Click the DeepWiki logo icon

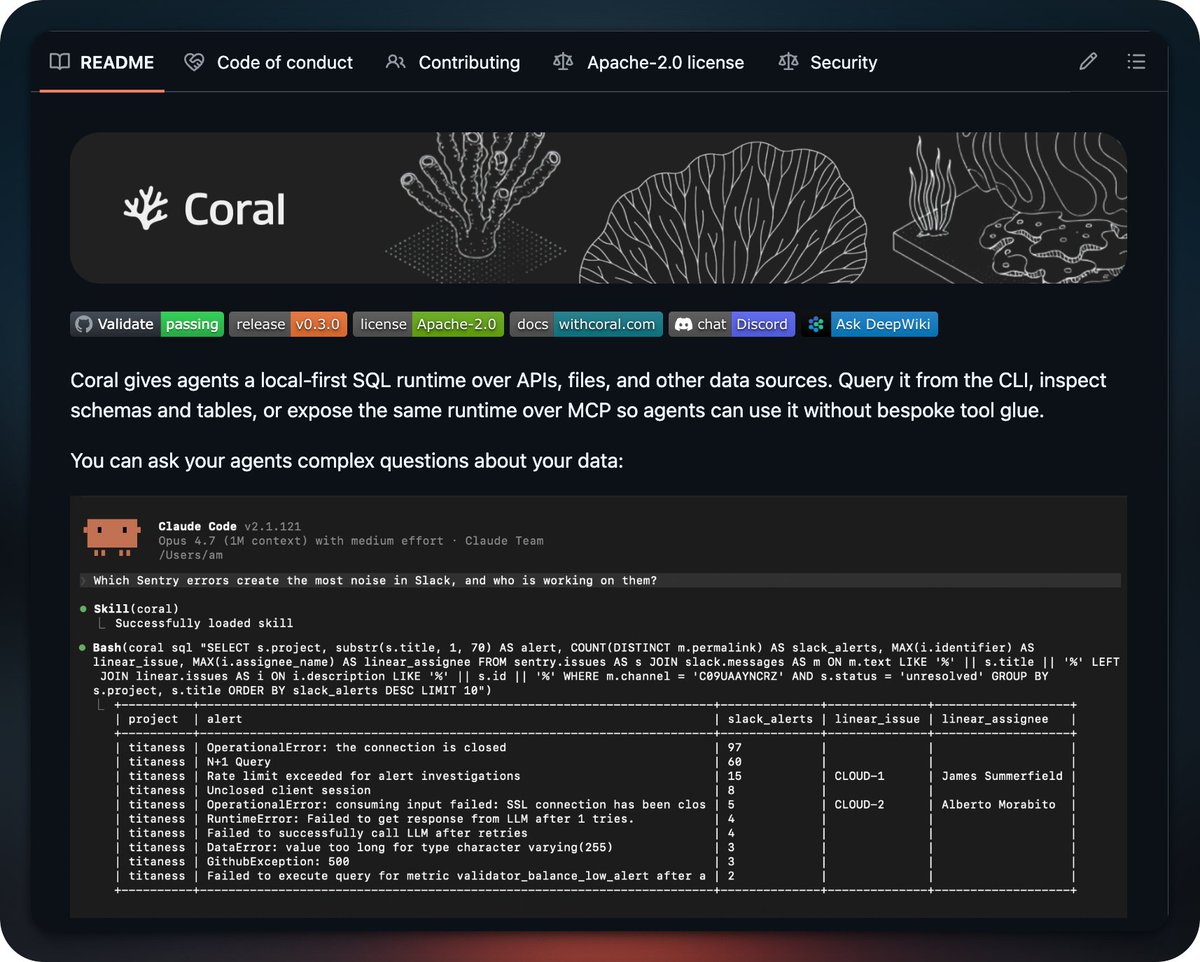(x=816, y=324)
